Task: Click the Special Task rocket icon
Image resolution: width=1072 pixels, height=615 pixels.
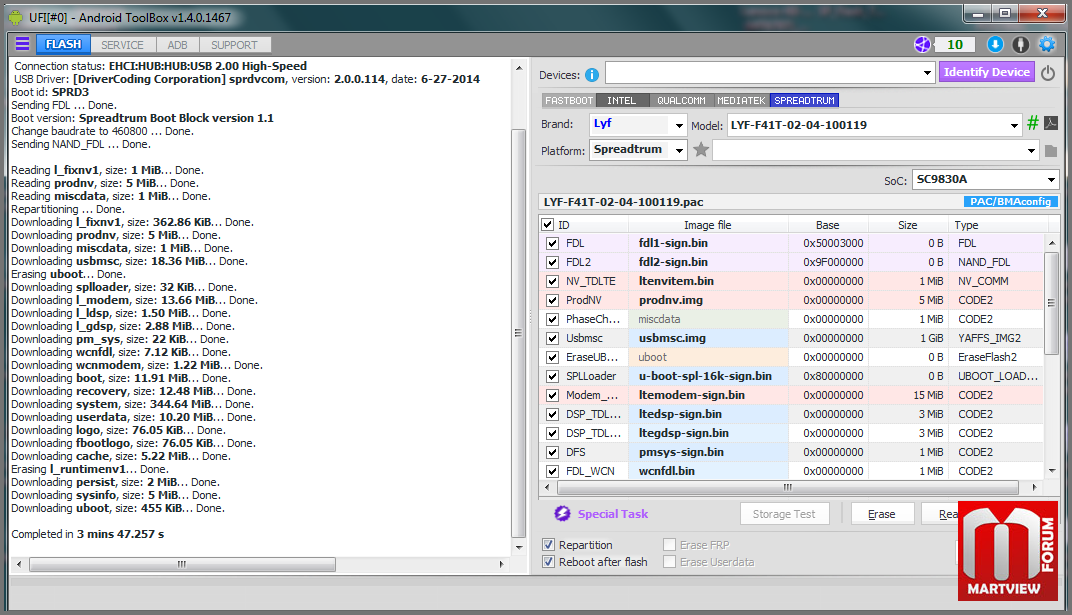Action: tap(562, 514)
